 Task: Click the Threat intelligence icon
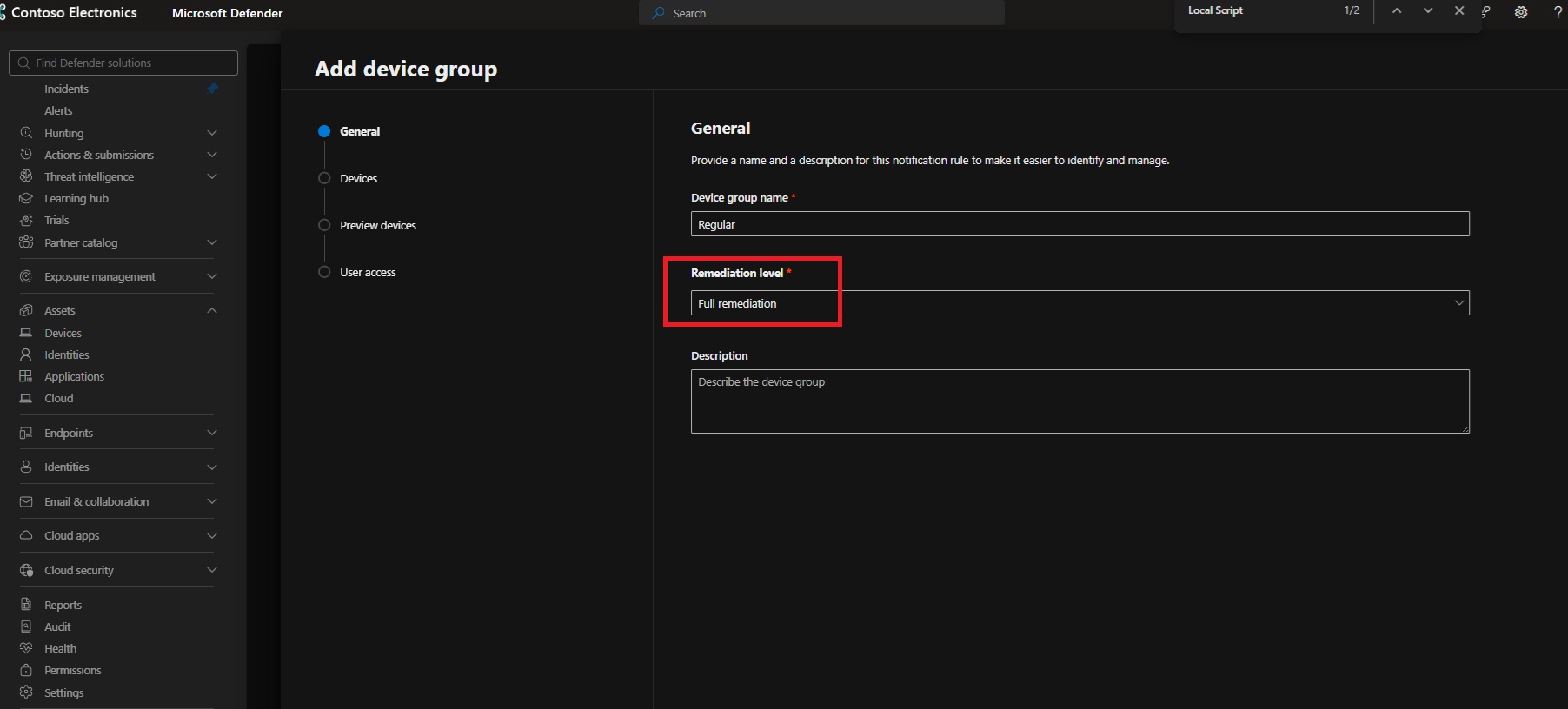pos(26,176)
